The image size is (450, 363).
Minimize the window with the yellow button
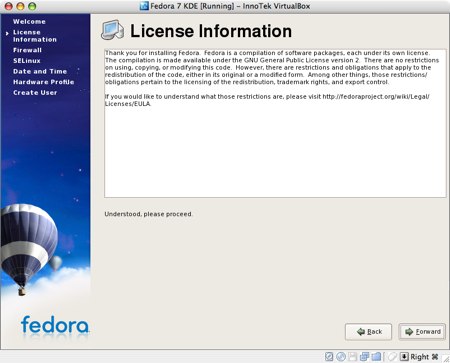[20, 6]
